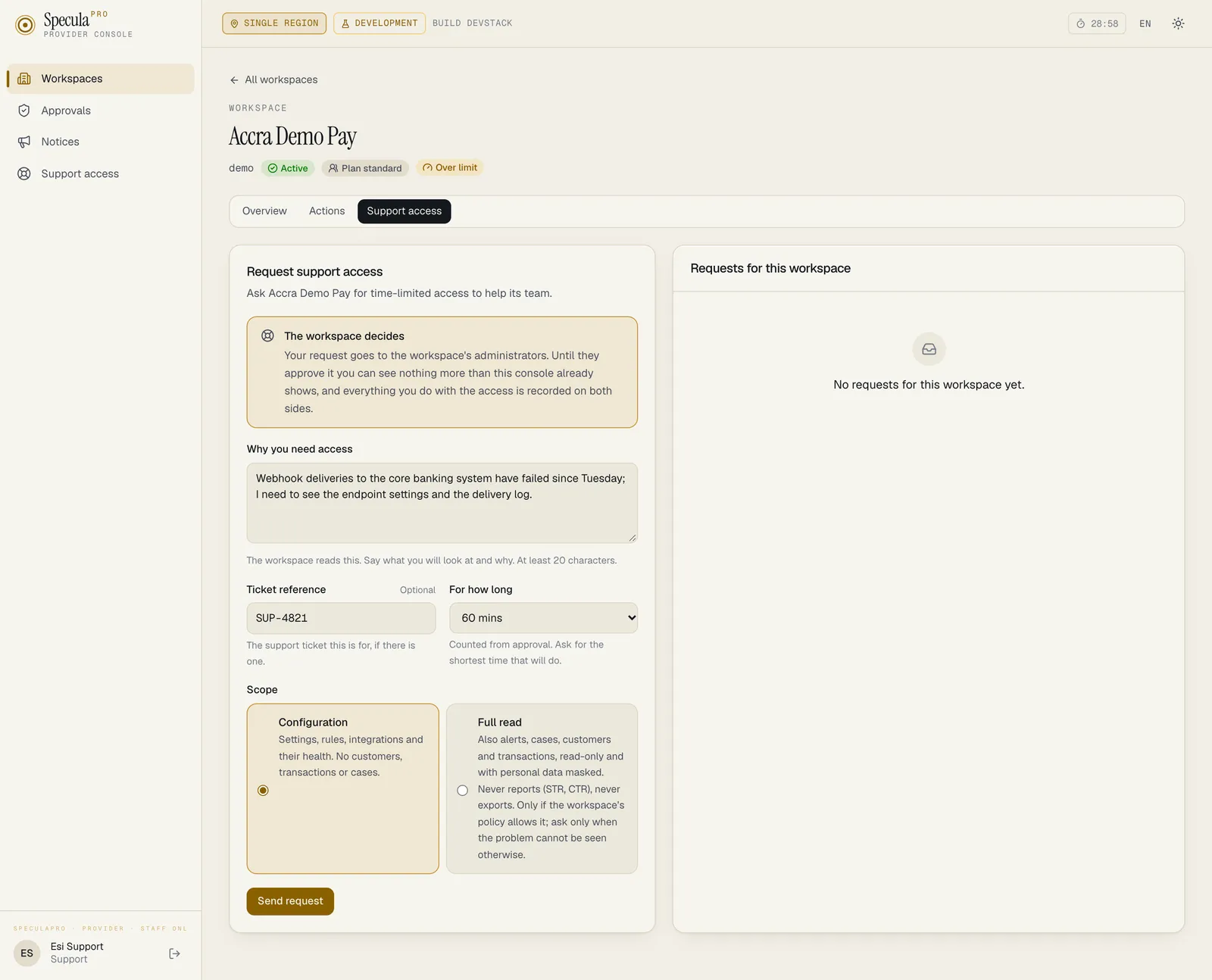
Task: Select the Full read scope radio button
Action: click(x=462, y=790)
